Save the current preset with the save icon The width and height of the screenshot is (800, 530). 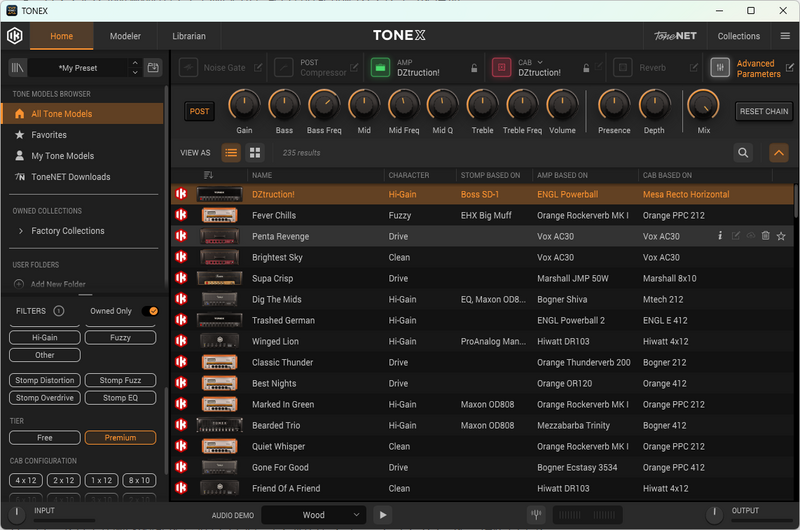(153, 67)
